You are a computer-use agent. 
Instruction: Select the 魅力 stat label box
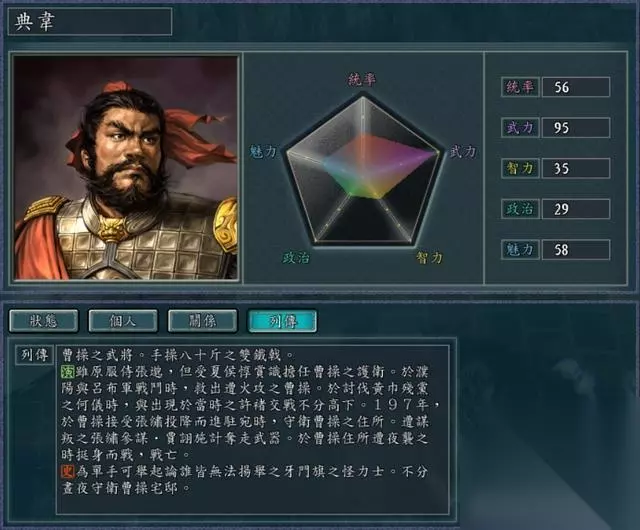point(520,249)
